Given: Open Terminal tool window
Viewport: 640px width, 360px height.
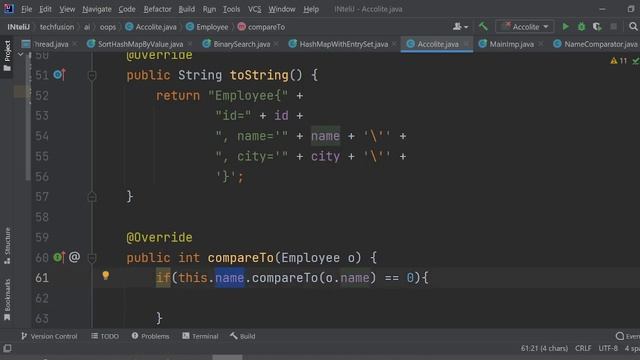Looking at the screenshot, I should click(200, 336).
